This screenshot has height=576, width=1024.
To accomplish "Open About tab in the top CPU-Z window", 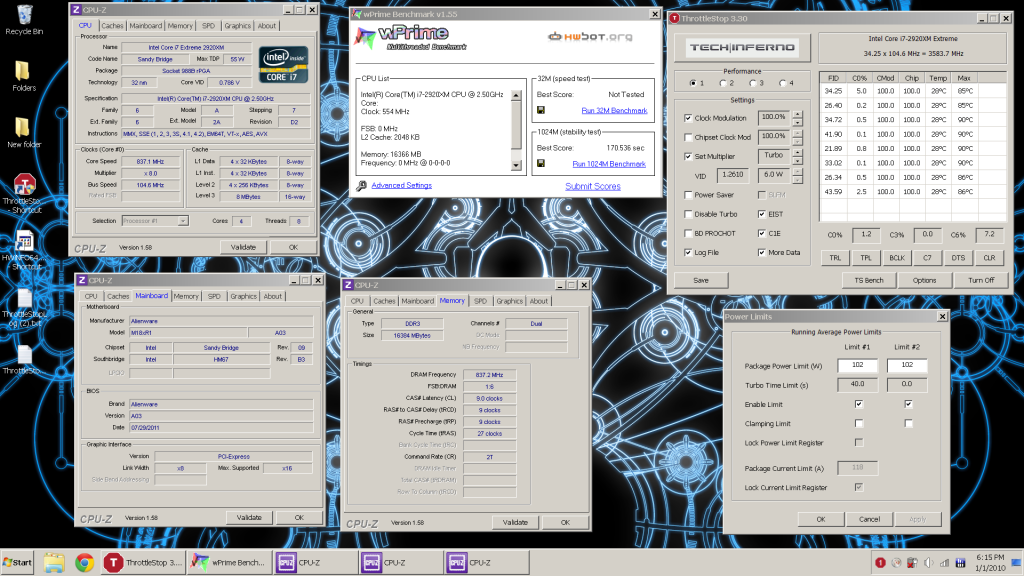I will (x=266, y=26).
